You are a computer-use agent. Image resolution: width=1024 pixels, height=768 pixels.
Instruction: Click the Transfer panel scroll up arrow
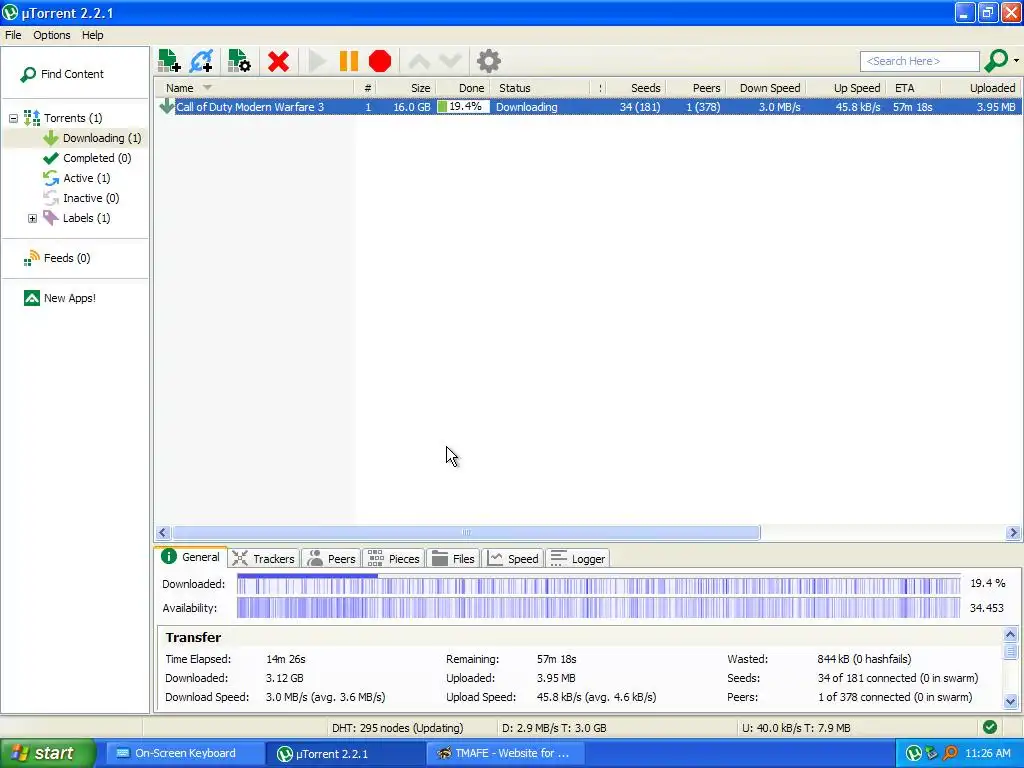(1010, 635)
